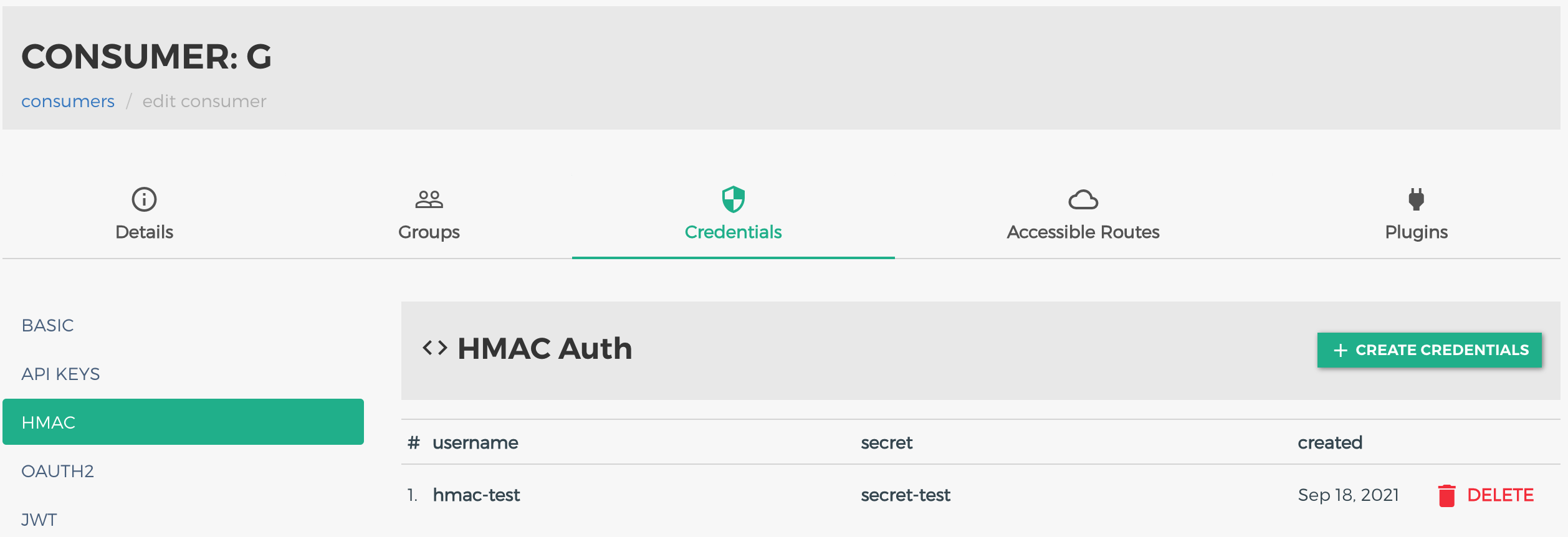Image resolution: width=1568 pixels, height=537 pixels.
Task: Click the Details info circle icon
Action: (144, 199)
